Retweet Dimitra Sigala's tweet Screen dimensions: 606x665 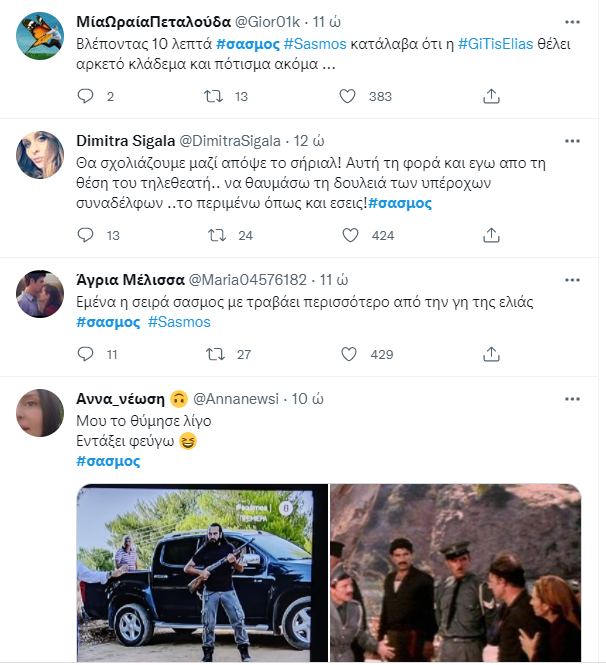pos(214,235)
